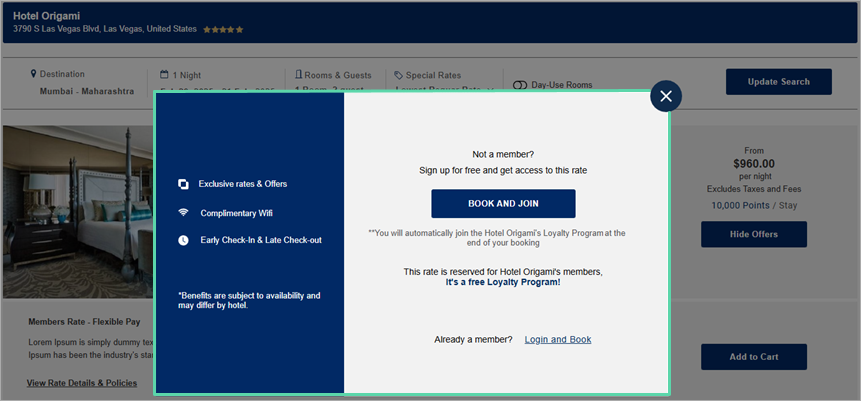Open View Rate Details & Policies
This screenshot has width=861, height=401.
[82, 383]
